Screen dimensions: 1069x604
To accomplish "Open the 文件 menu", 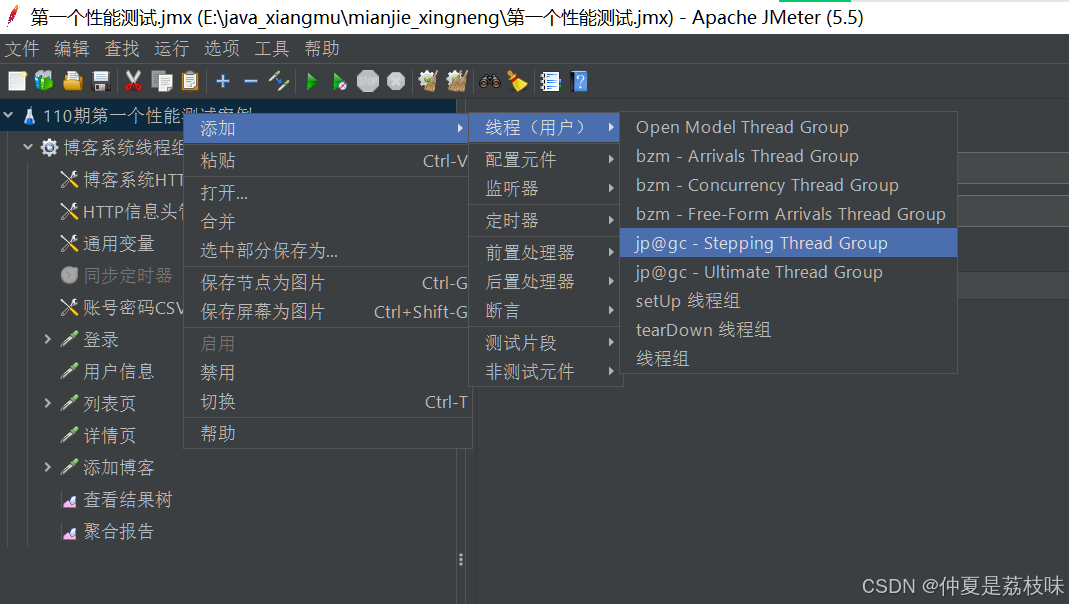I will pos(22,49).
